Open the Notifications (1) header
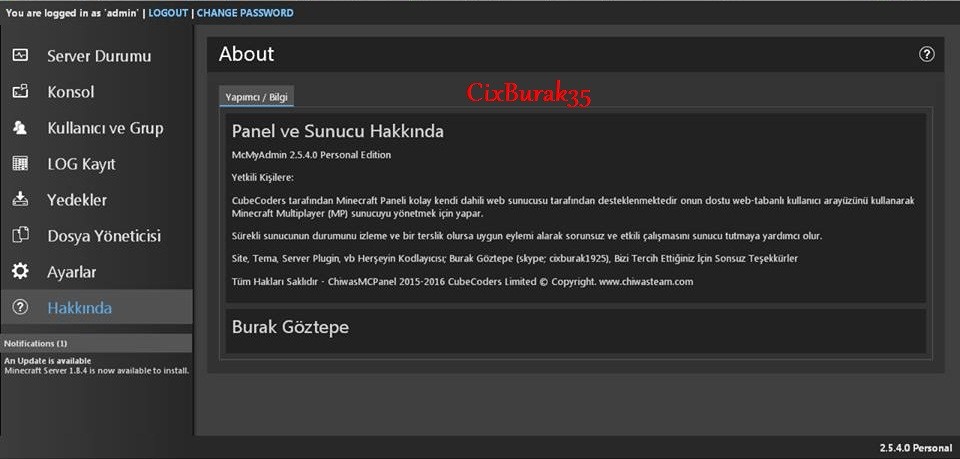Screen dimensions: 960x459 tap(96, 343)
